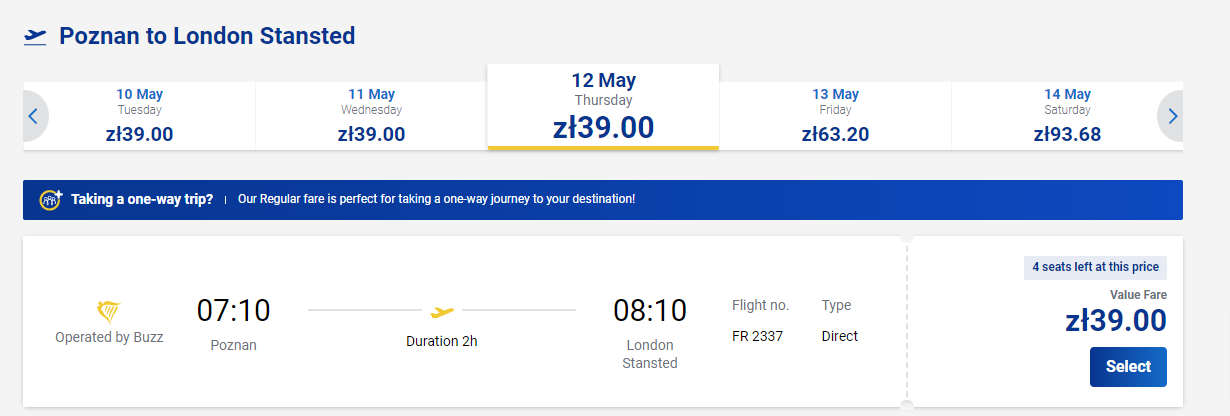This screenshot has height=416, width=1230.
Task: Click the yellow plane icon above Duration 2h
Action: [x=442, y=311]
